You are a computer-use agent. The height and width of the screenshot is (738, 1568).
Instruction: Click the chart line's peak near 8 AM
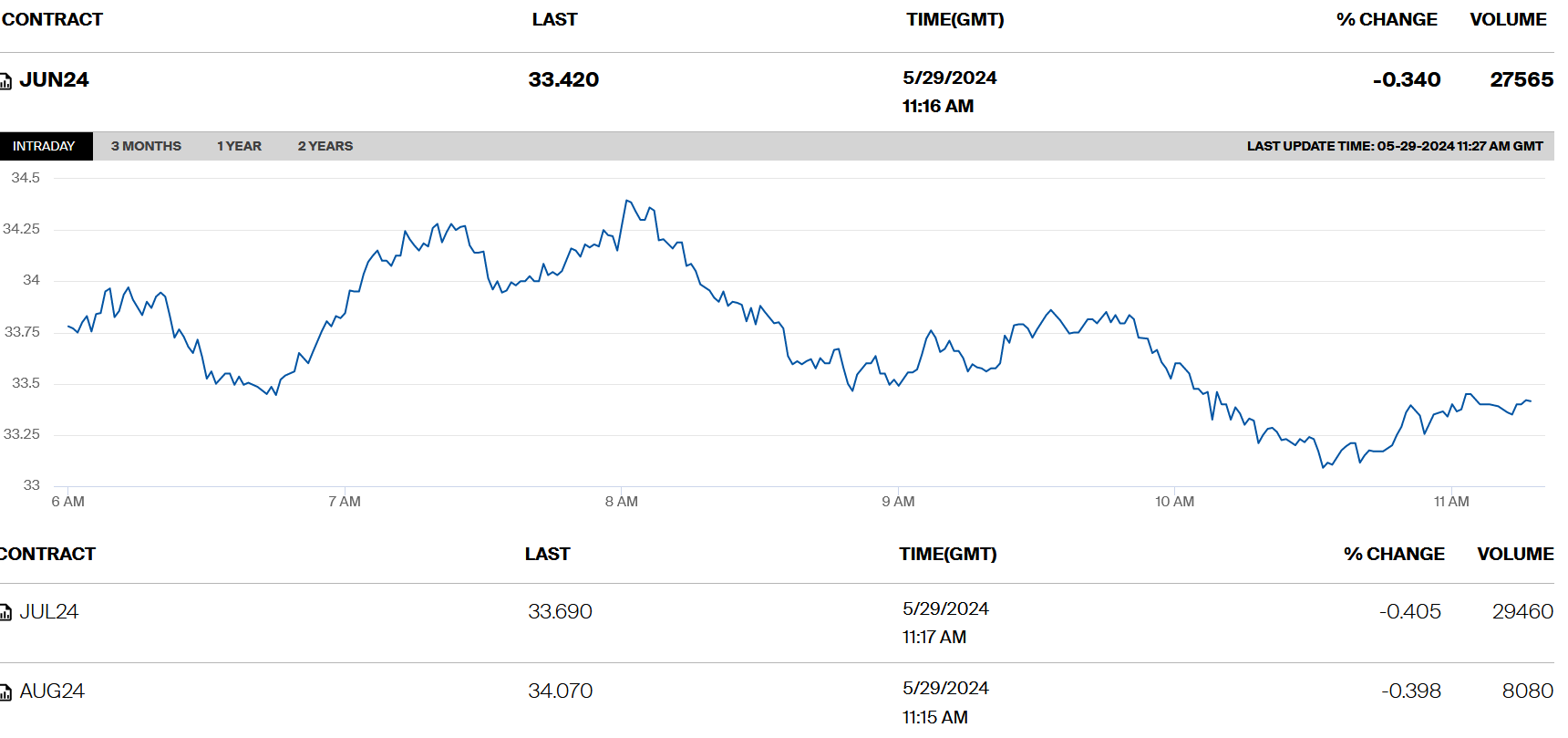click(627, 201)
